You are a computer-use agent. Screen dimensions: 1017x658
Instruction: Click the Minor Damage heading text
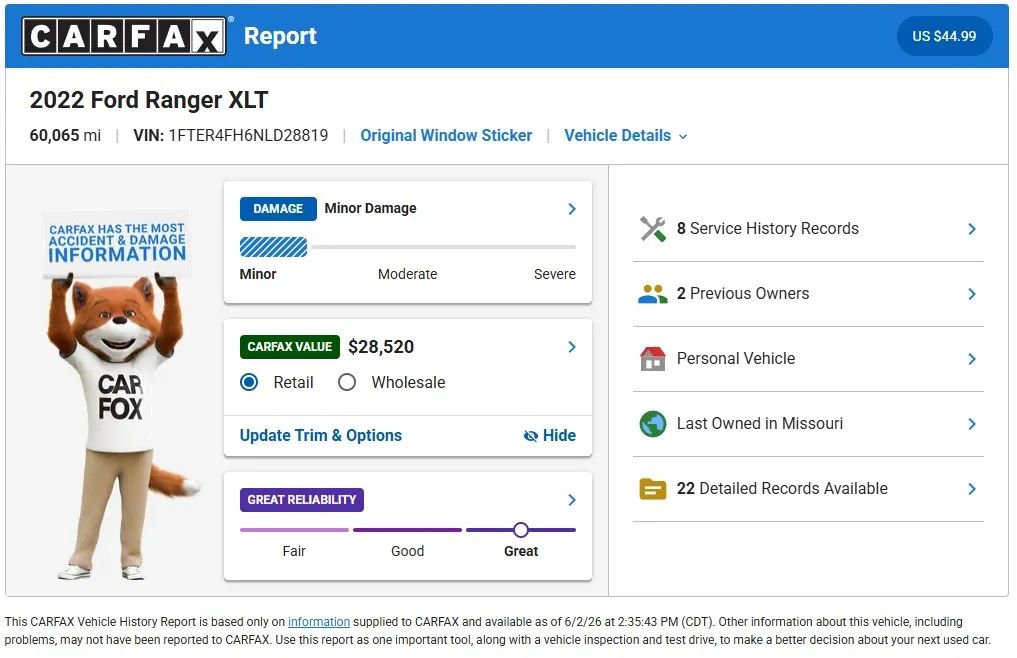[370, 208]
